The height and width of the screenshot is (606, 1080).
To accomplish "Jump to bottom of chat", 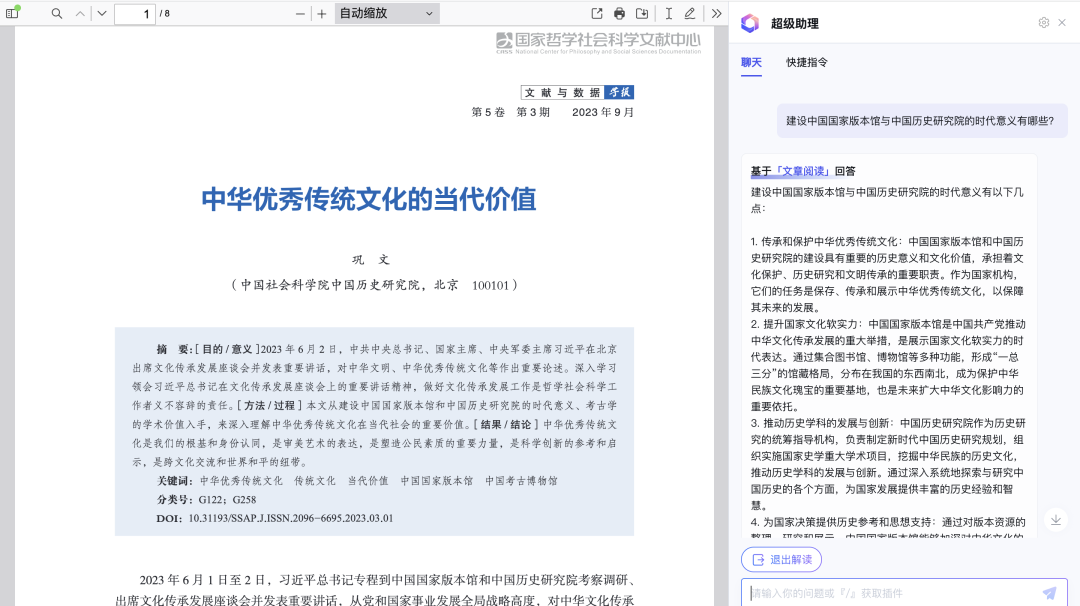I will (1055, 521).
